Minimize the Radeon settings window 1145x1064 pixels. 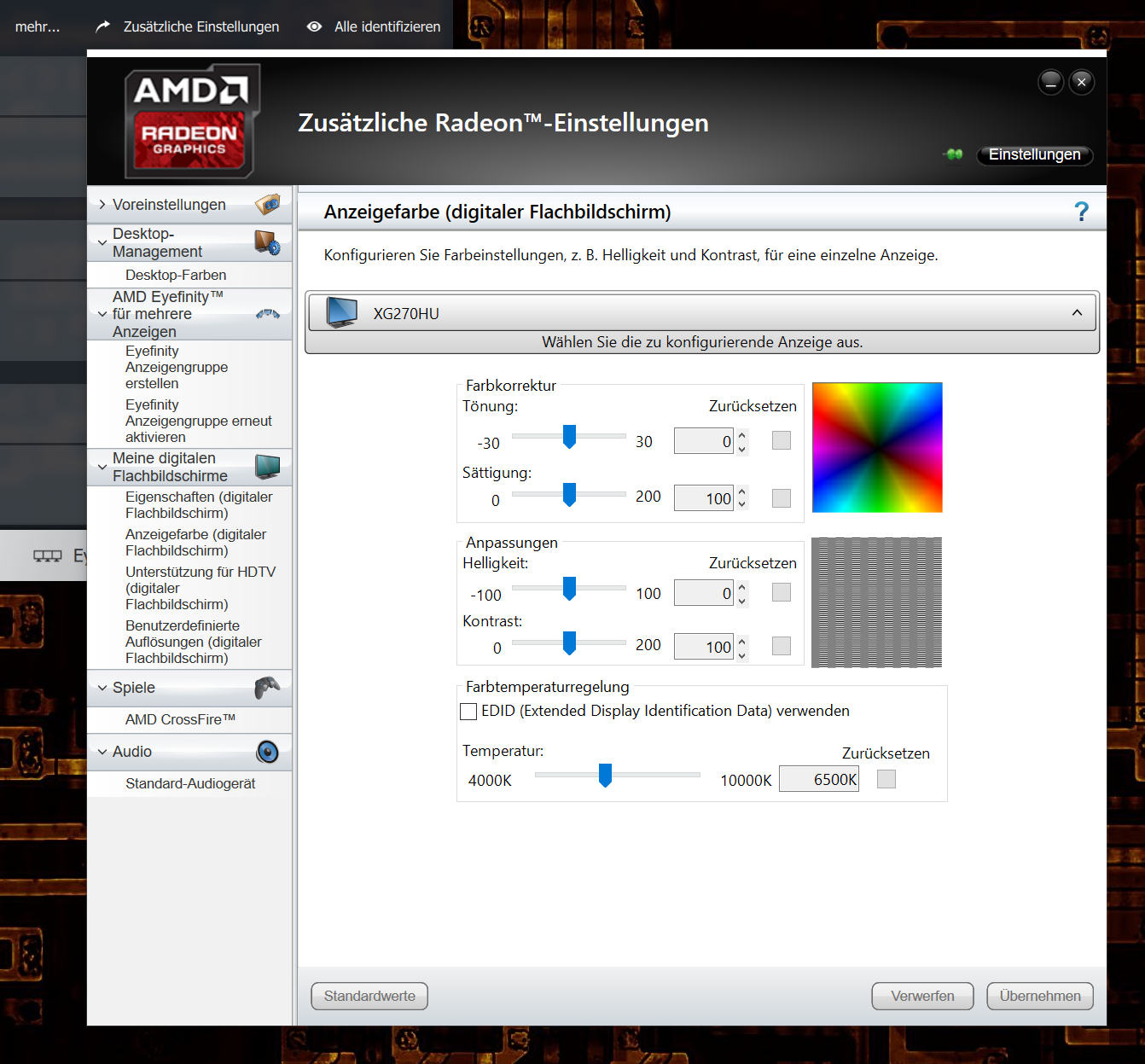pos(1051,82)
